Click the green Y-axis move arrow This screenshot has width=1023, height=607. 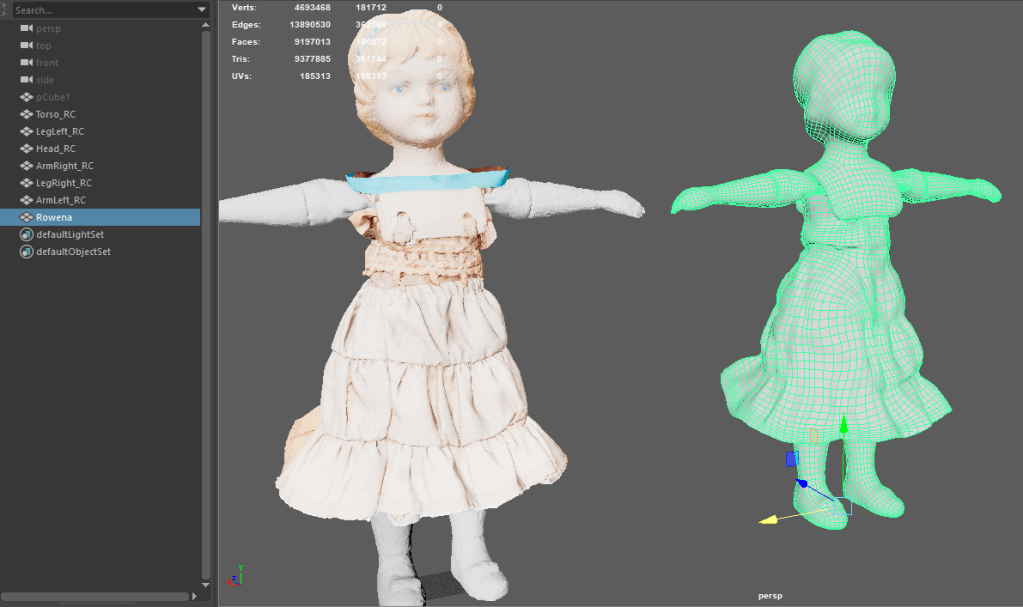click(x=843, y=427)
